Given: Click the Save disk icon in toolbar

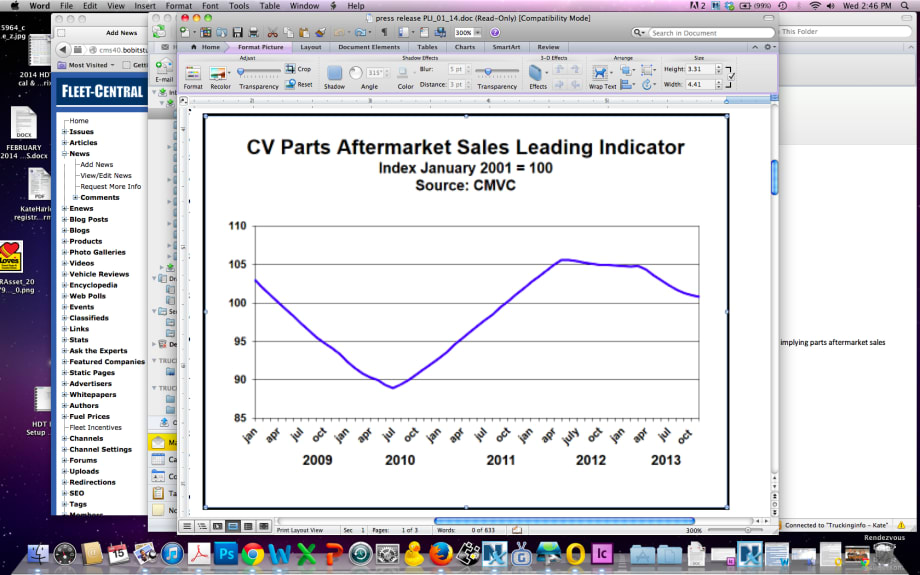Looking at the screenshot, I should pos(238,33).
